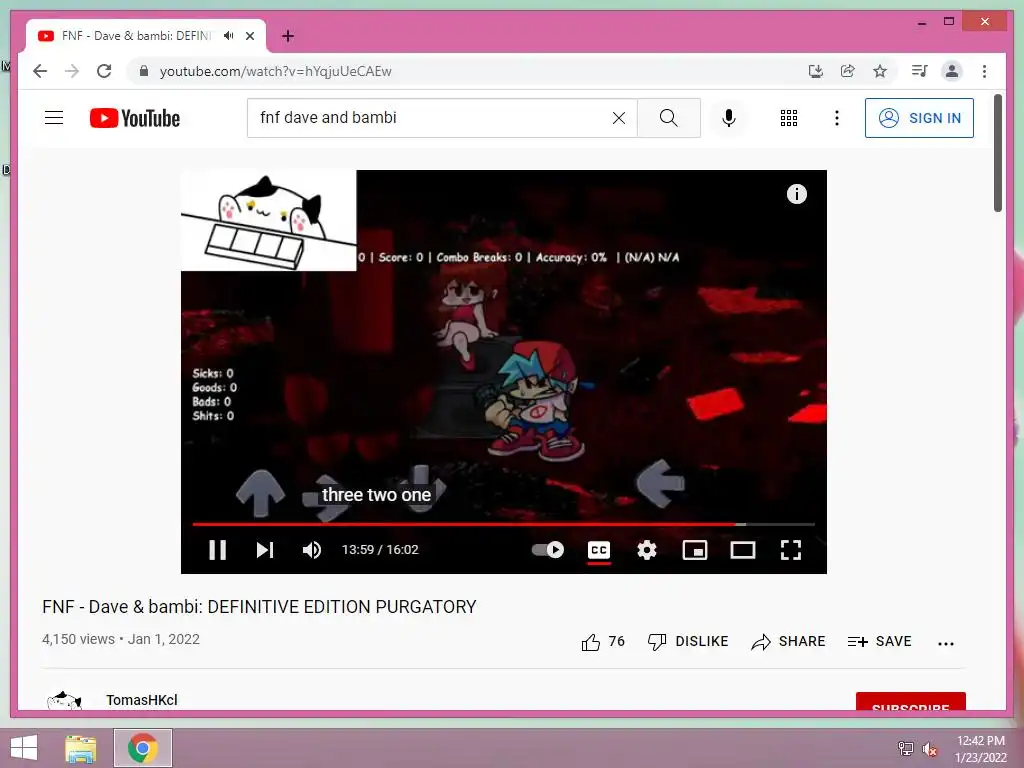Screen dimensions: 1024x768
Task: Open network icon in system tray
Action: click(x=905, y=748)
